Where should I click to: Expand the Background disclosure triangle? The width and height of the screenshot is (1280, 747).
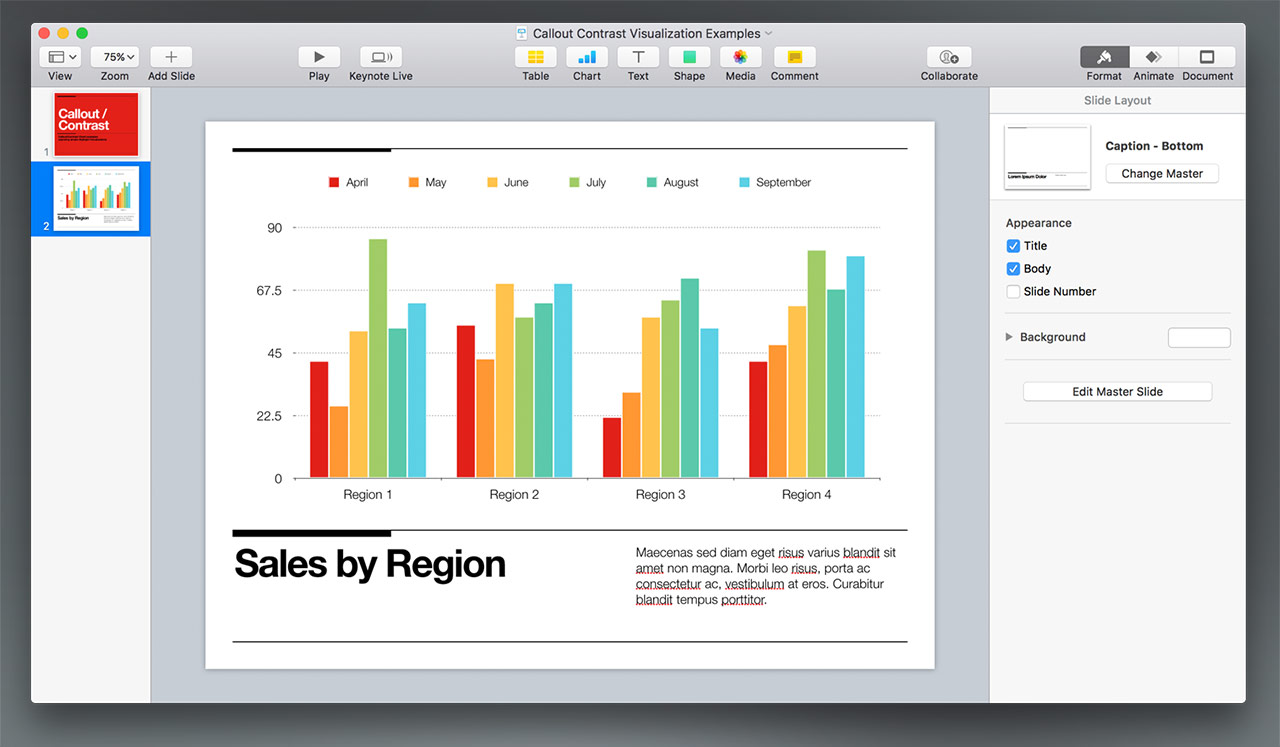[x=1009, y=337]
